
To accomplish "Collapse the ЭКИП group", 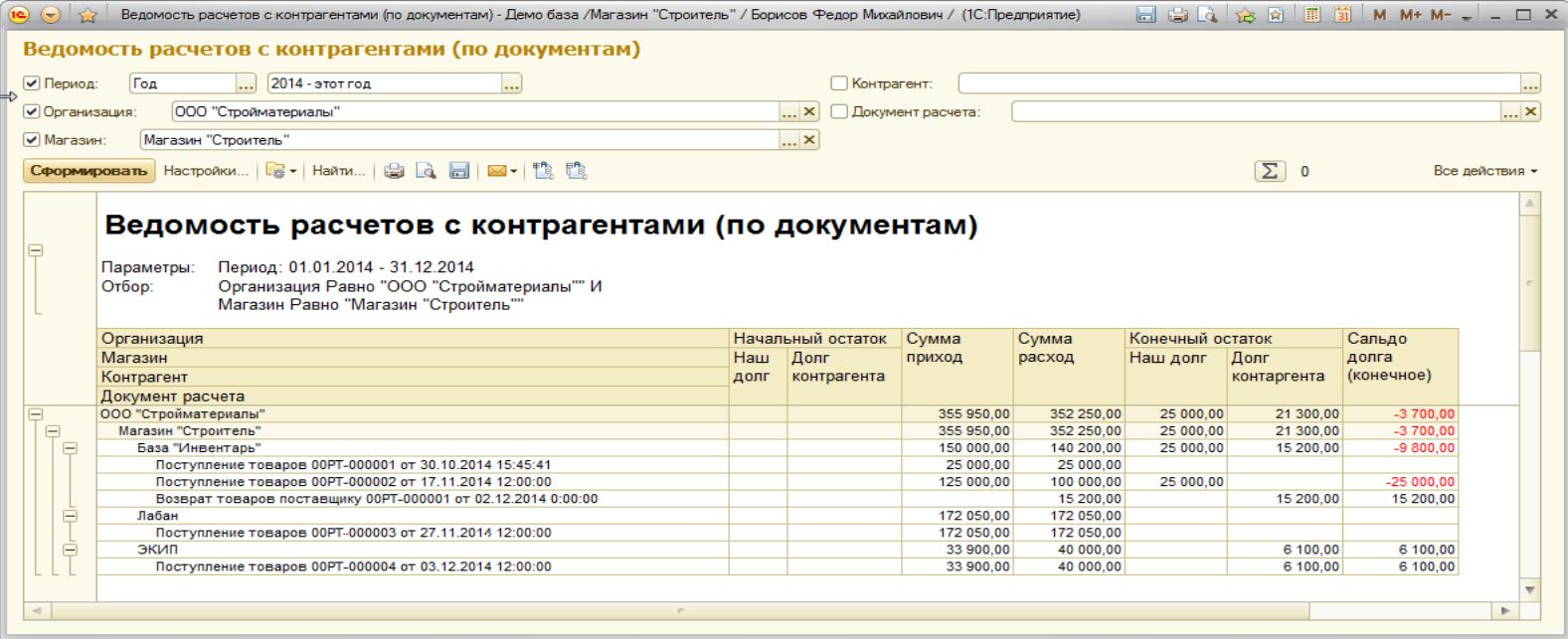I will [70, 550].
